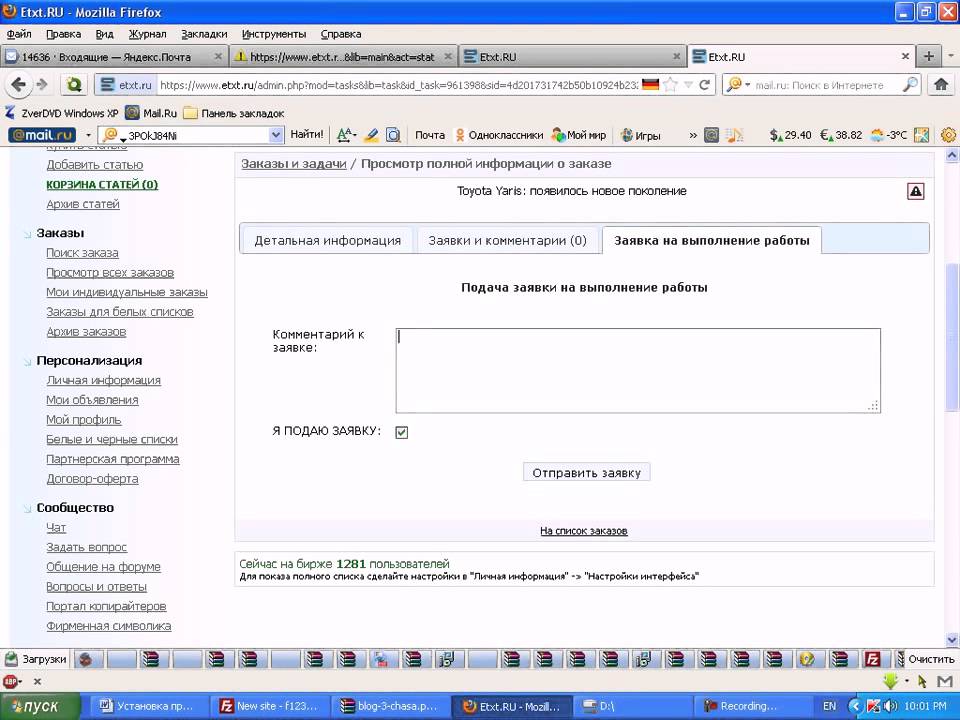Open the Журнал menu
Screen dimensions: 960x720
point(147,34)
